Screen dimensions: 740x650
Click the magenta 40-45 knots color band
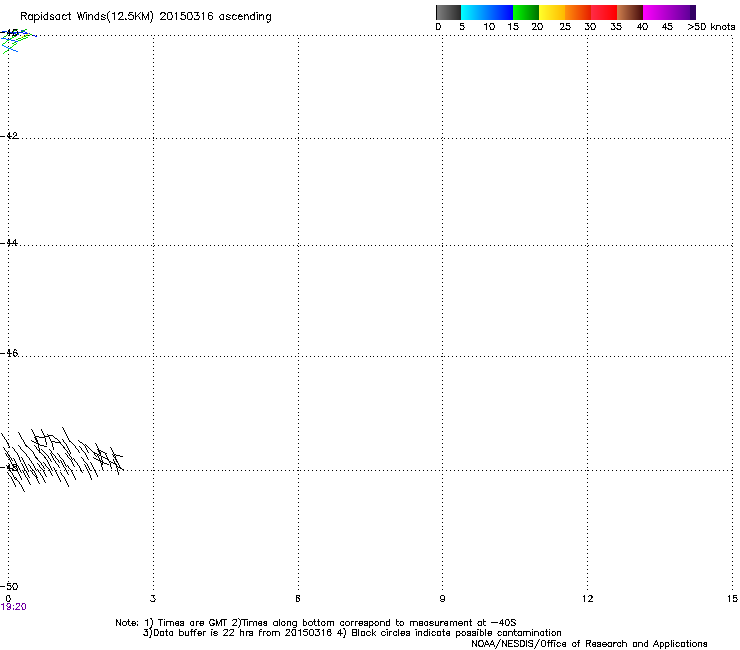(655, 12)
